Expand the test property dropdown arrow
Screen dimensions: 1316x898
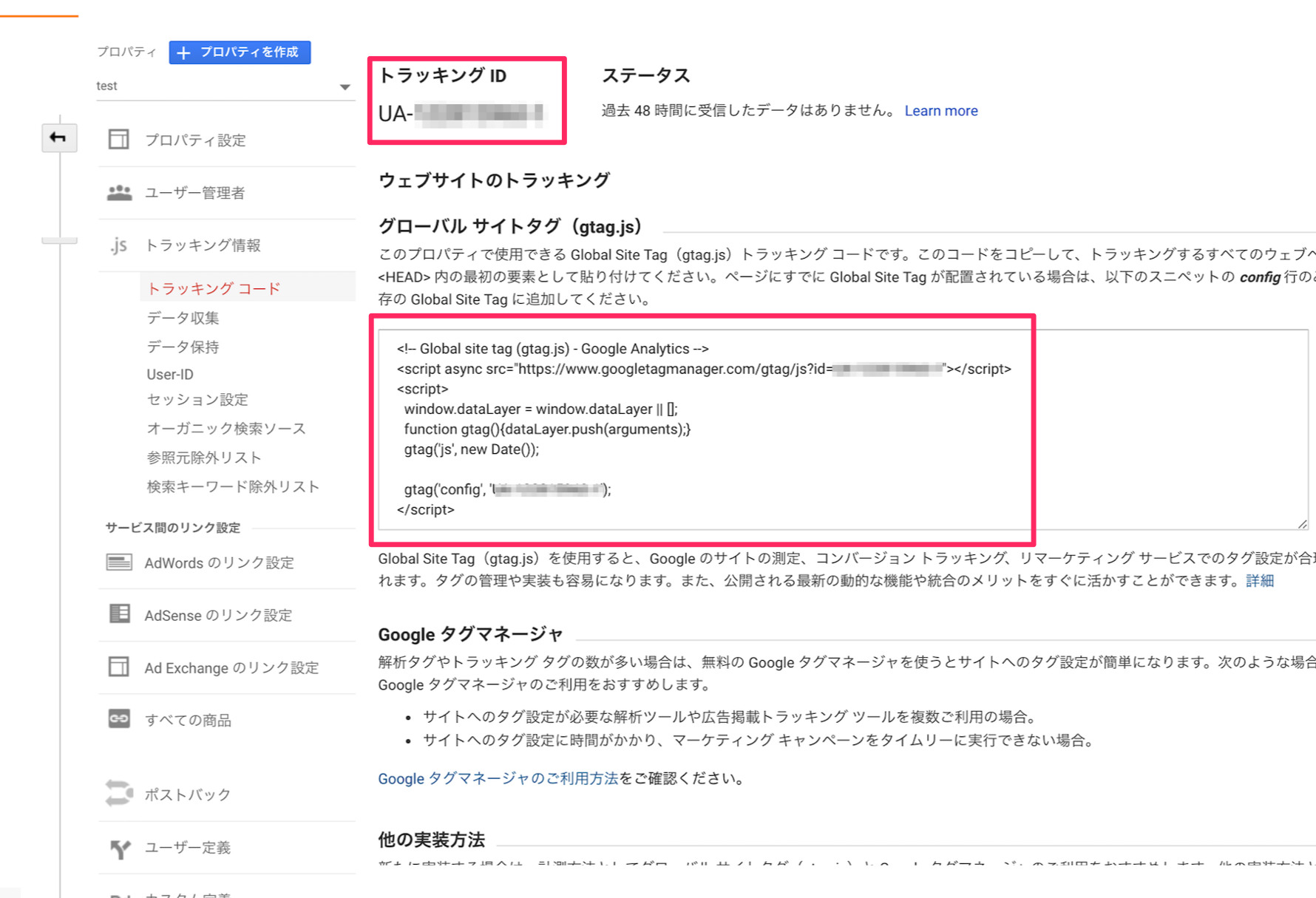coord(345,87)
